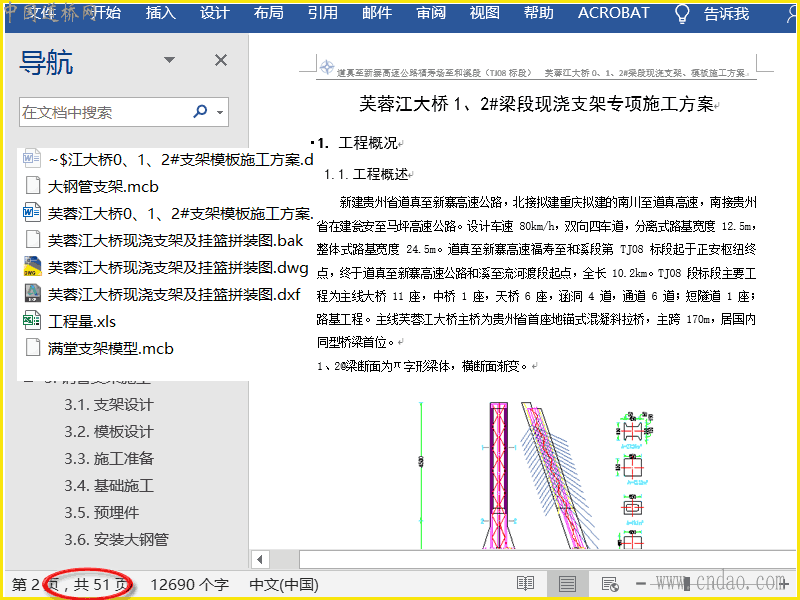Open the 插入 ribbon tab
The image size is (800, 600).
pos(161,13)
